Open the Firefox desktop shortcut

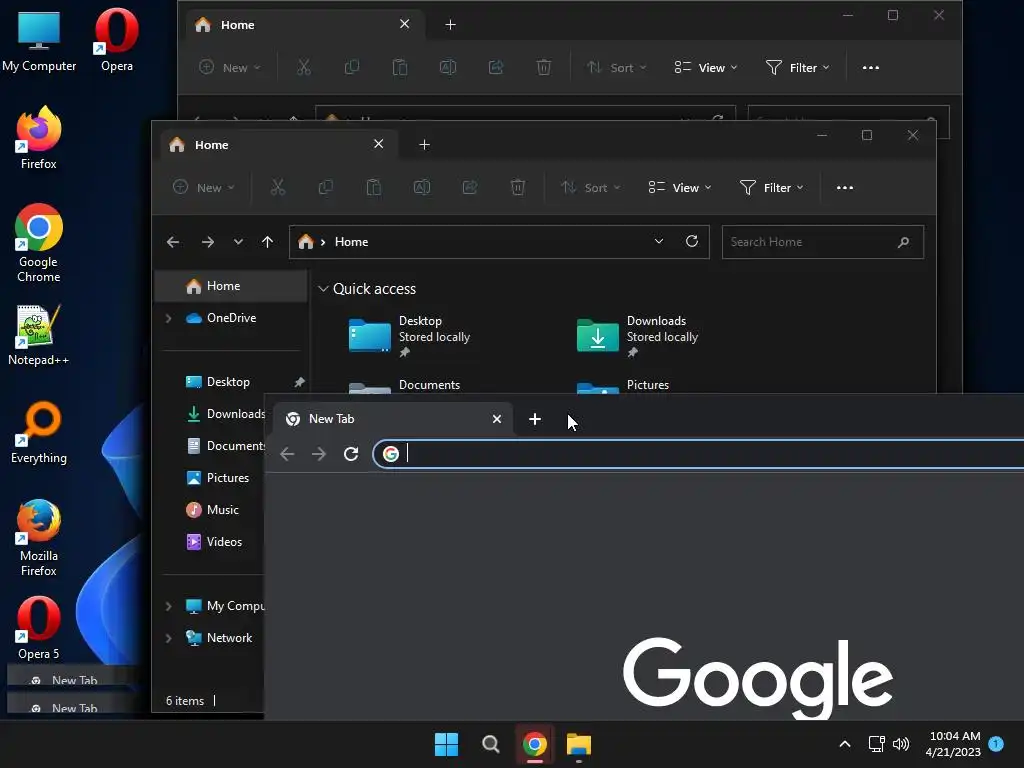(x=39, y=138)
